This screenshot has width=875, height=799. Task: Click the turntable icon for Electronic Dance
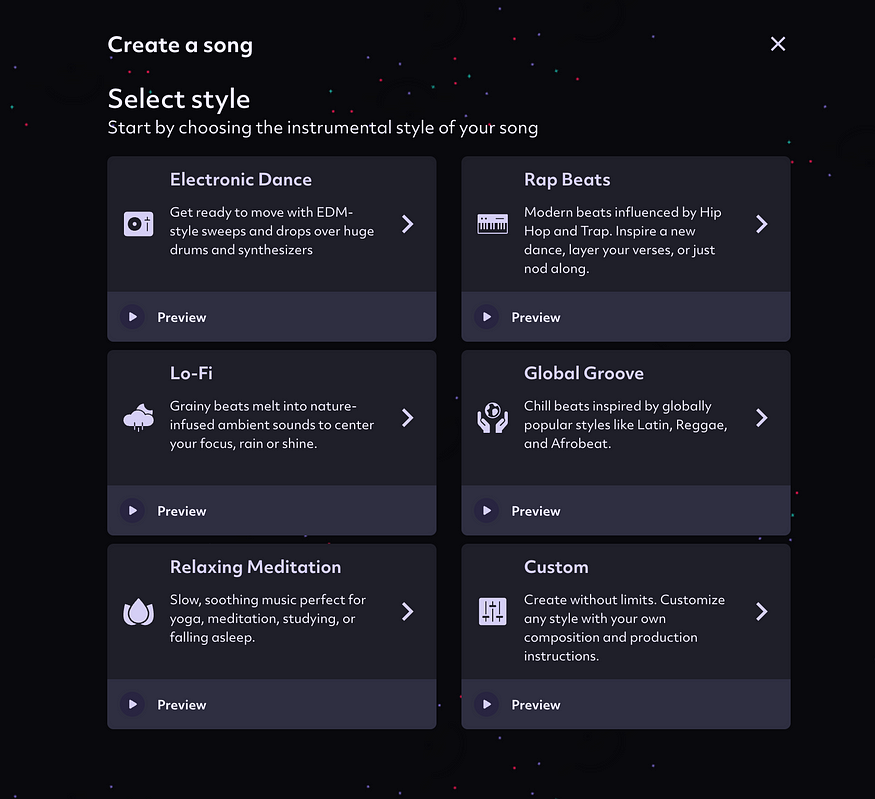[x=138, y=224]
